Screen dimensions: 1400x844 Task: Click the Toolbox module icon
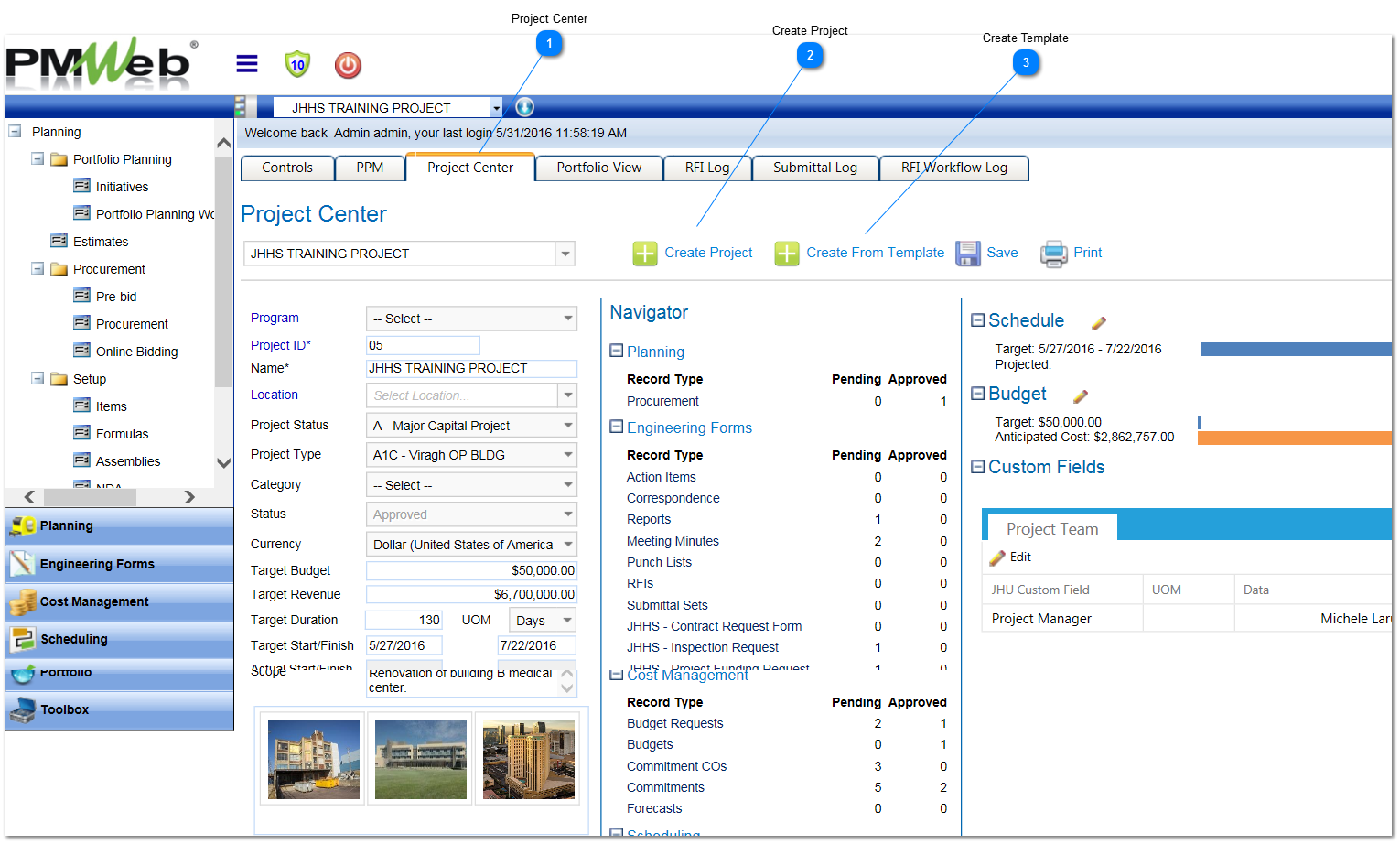[x=23, y=709]
